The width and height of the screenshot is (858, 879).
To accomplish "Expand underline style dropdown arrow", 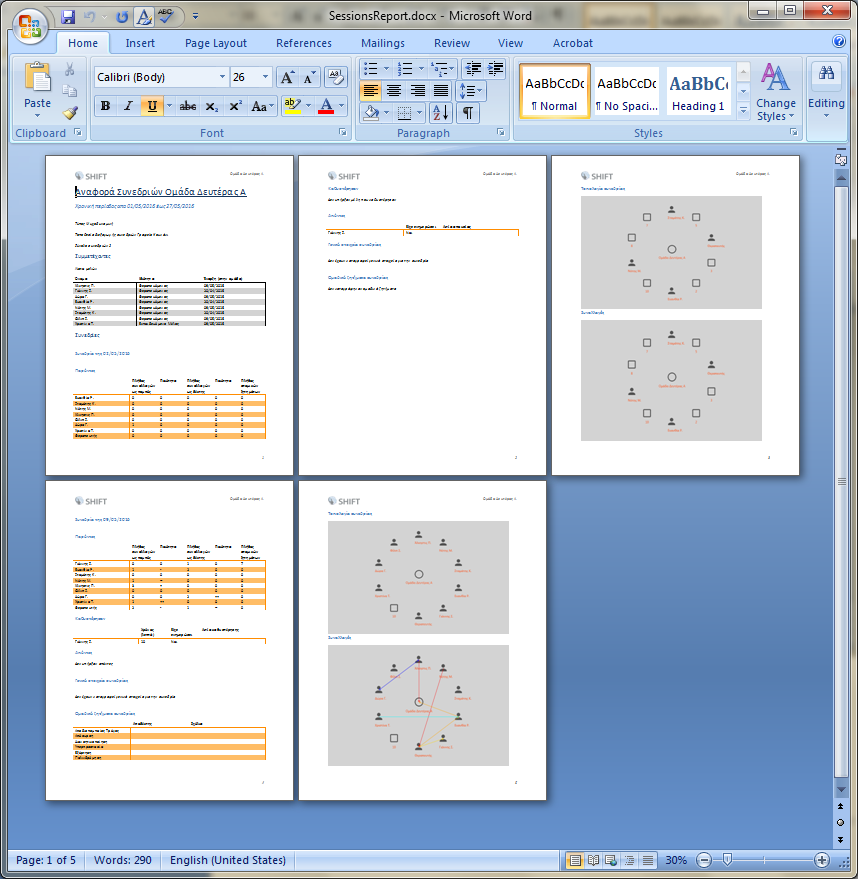I will [x=169, y=106].
